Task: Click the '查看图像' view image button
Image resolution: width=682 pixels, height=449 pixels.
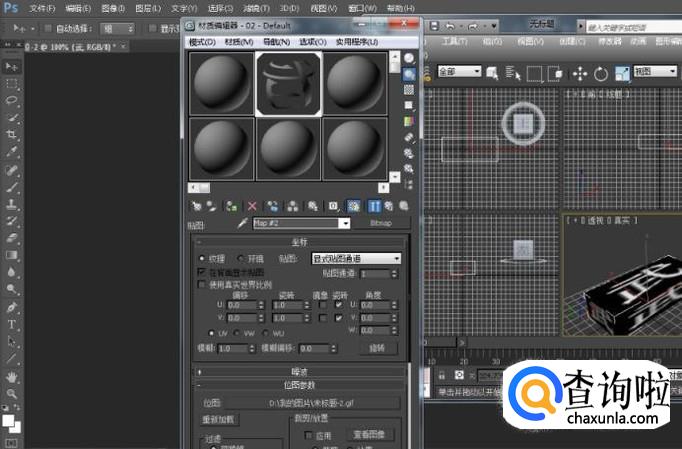Action: pos(372,435)
